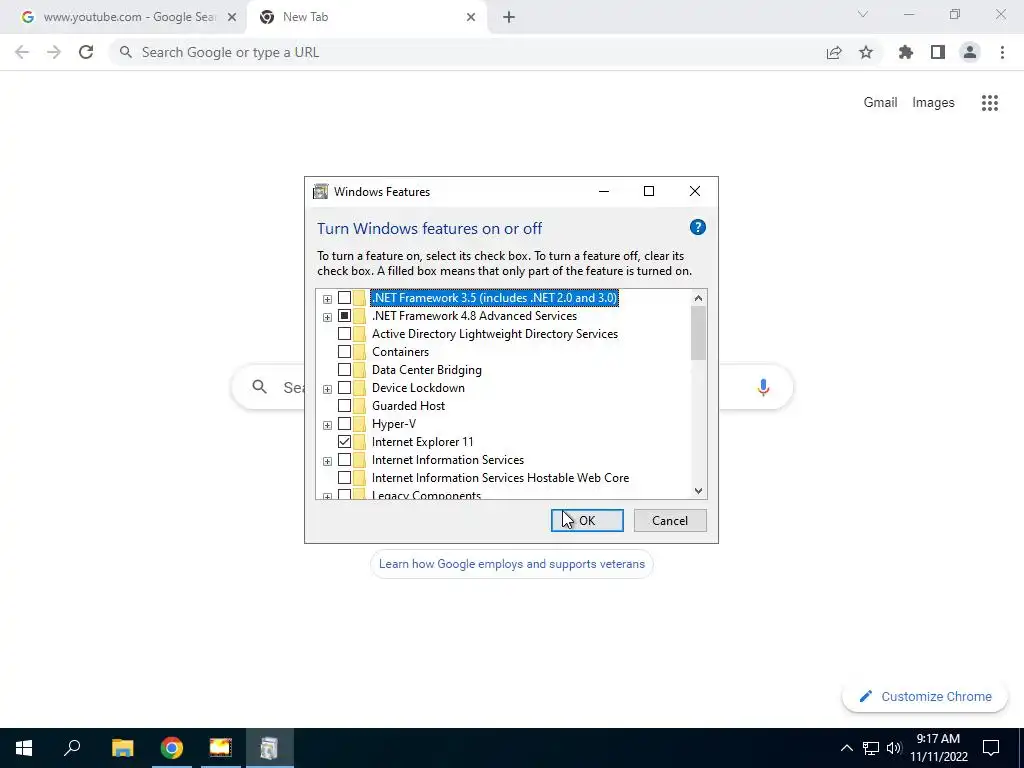The width and height of the screenshot is (1024, 768).
Task: Expand the Hyper-V node
Action: 327,425
